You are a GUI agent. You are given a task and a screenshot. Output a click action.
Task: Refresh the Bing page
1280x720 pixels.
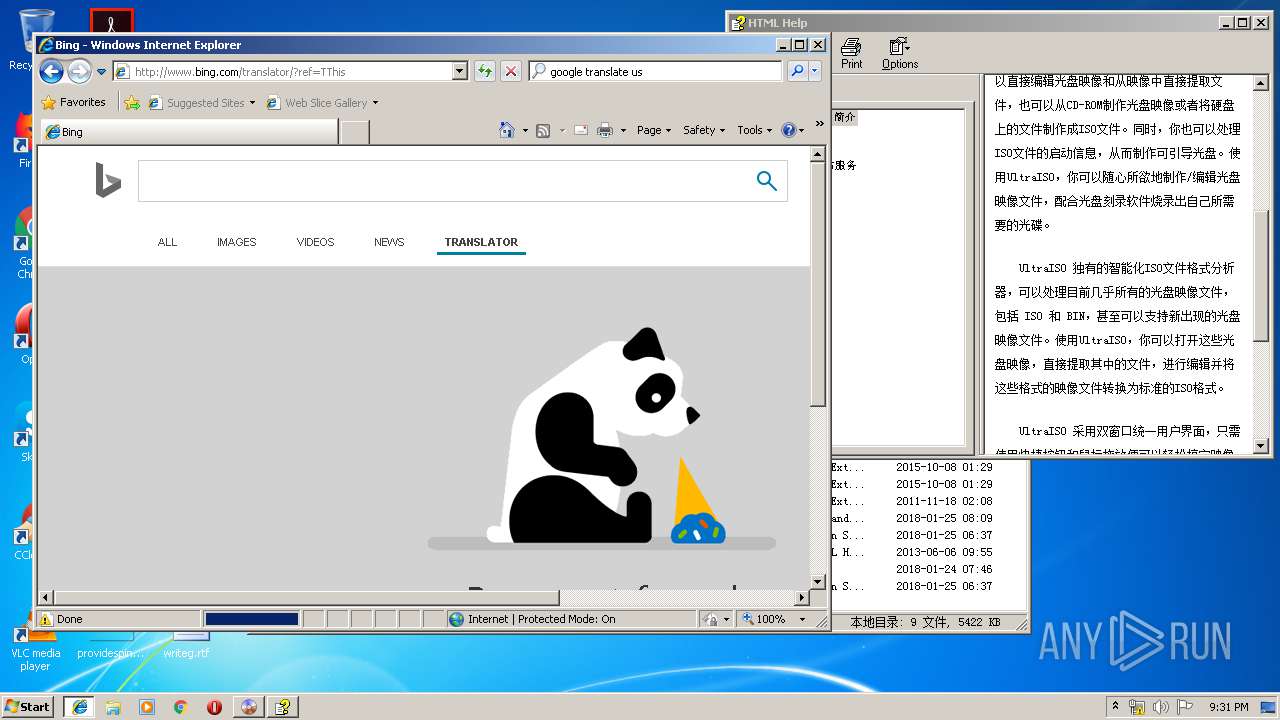point(484,71)
